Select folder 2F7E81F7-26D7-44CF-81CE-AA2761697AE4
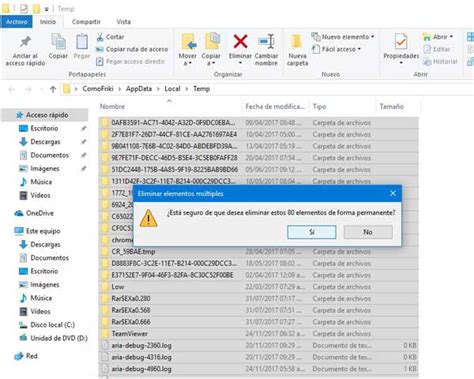 click(259, 134)
